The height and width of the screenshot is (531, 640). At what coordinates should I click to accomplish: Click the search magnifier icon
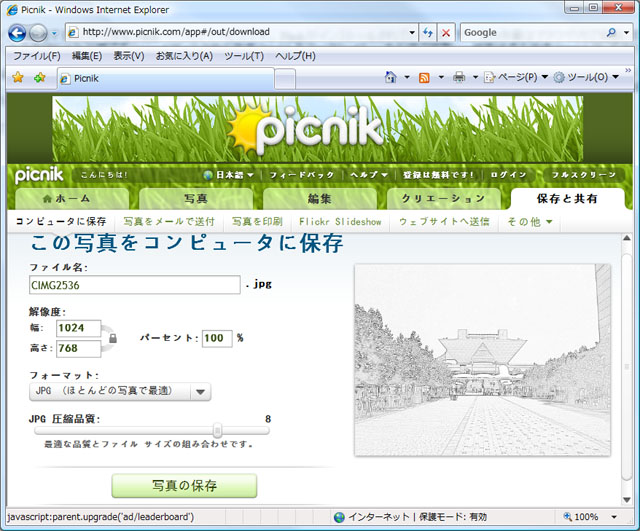611,32
